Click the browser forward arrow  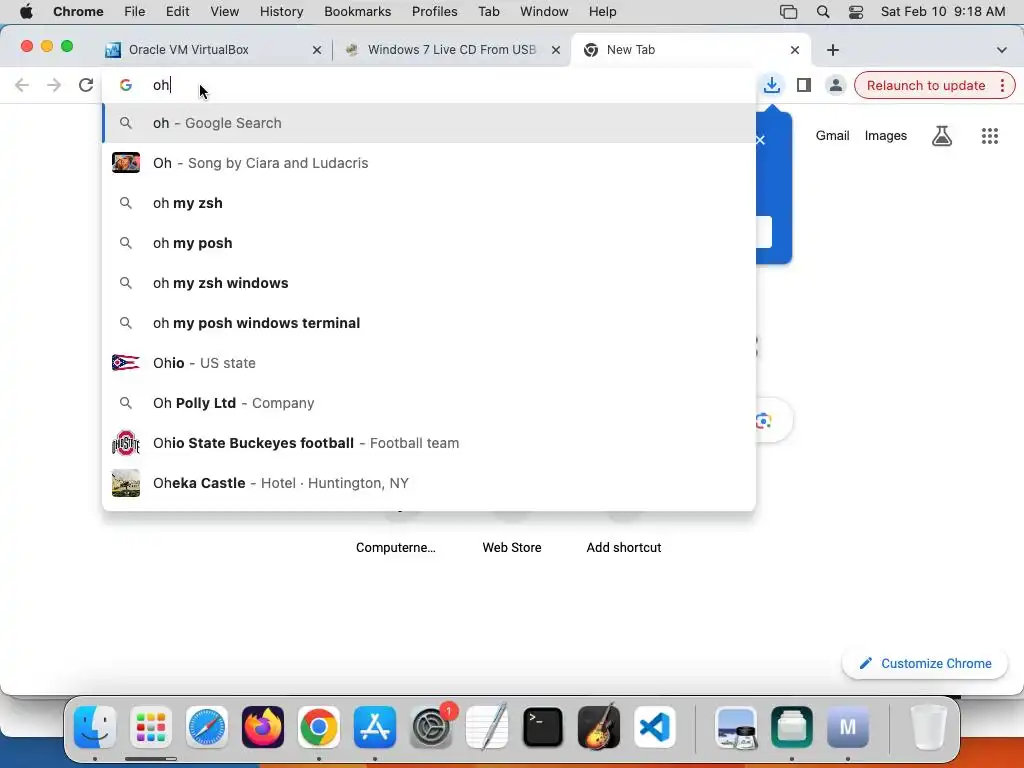(54, 85)
